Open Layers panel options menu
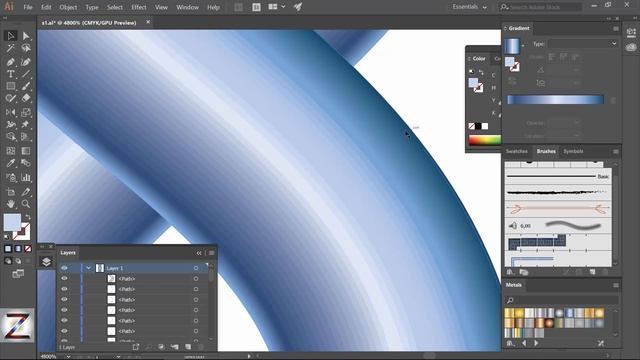Image resolution: width=640 pixels, height=360 pixels. [x=211, y=253]
